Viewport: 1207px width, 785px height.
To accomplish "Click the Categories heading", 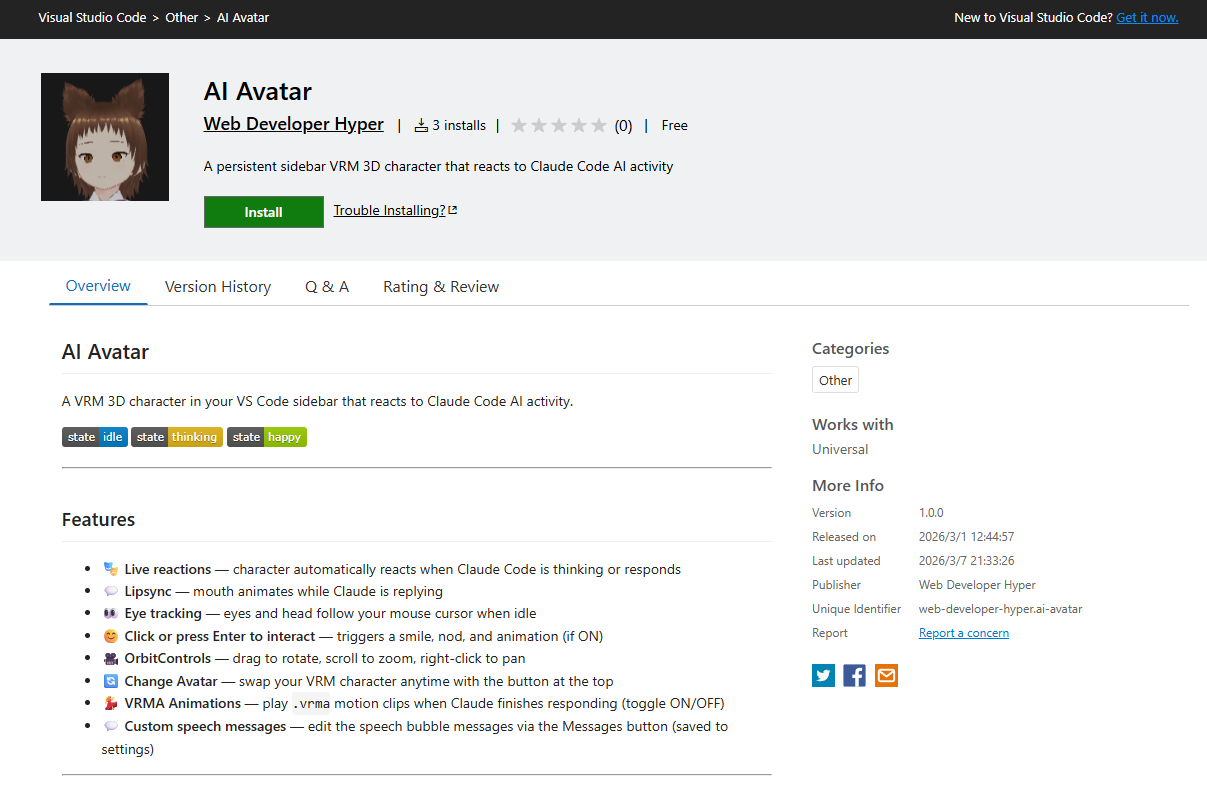I will tap(850, 348).
